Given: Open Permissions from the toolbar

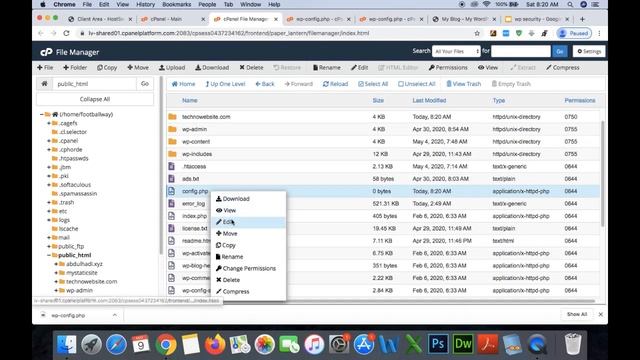Looking at the screenshot, I should (x=448, y=68).
